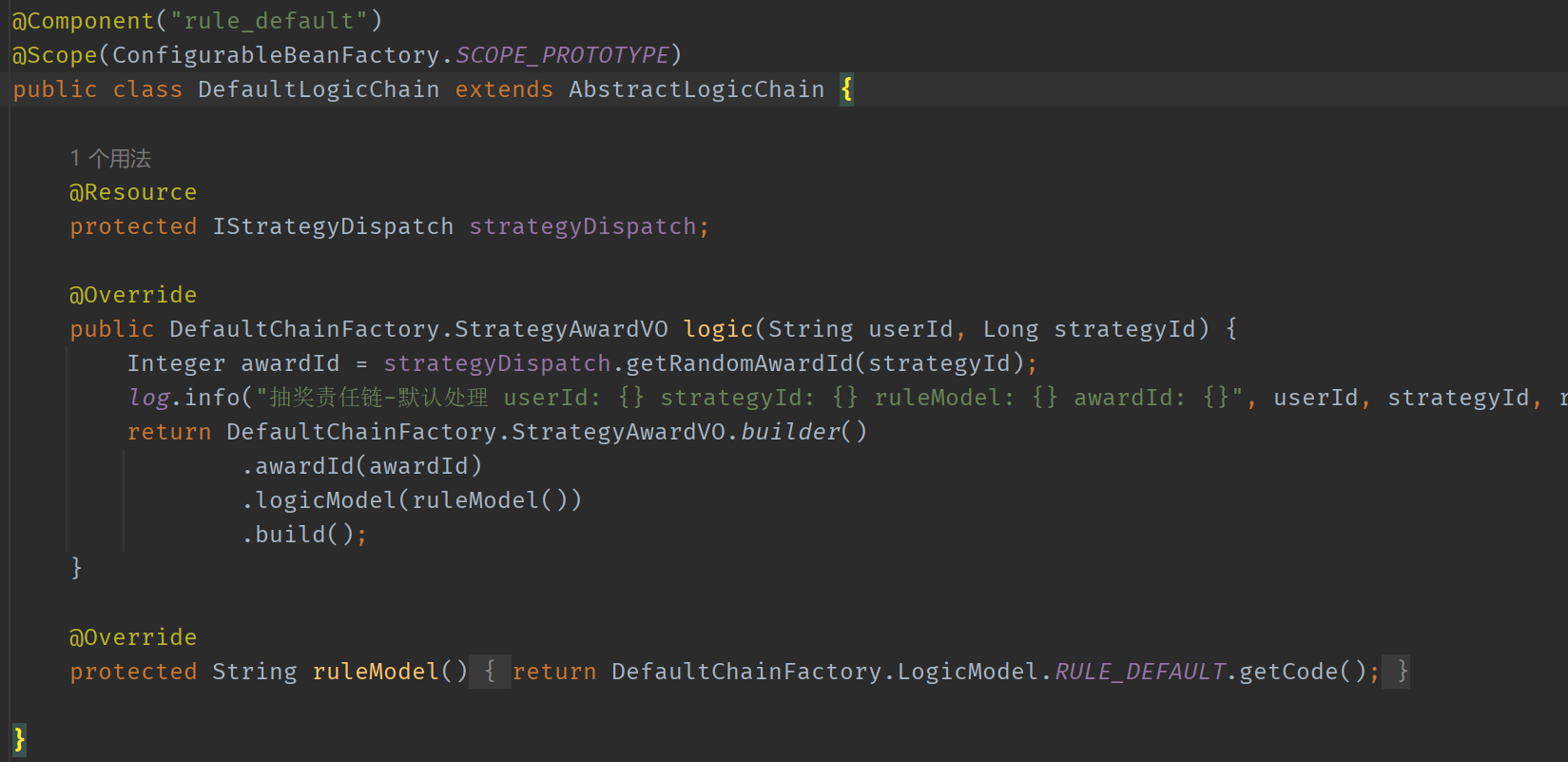Expand the folded '{' of ruleModel method
Screen dimensions: 1568x762
tap(490, 672)
